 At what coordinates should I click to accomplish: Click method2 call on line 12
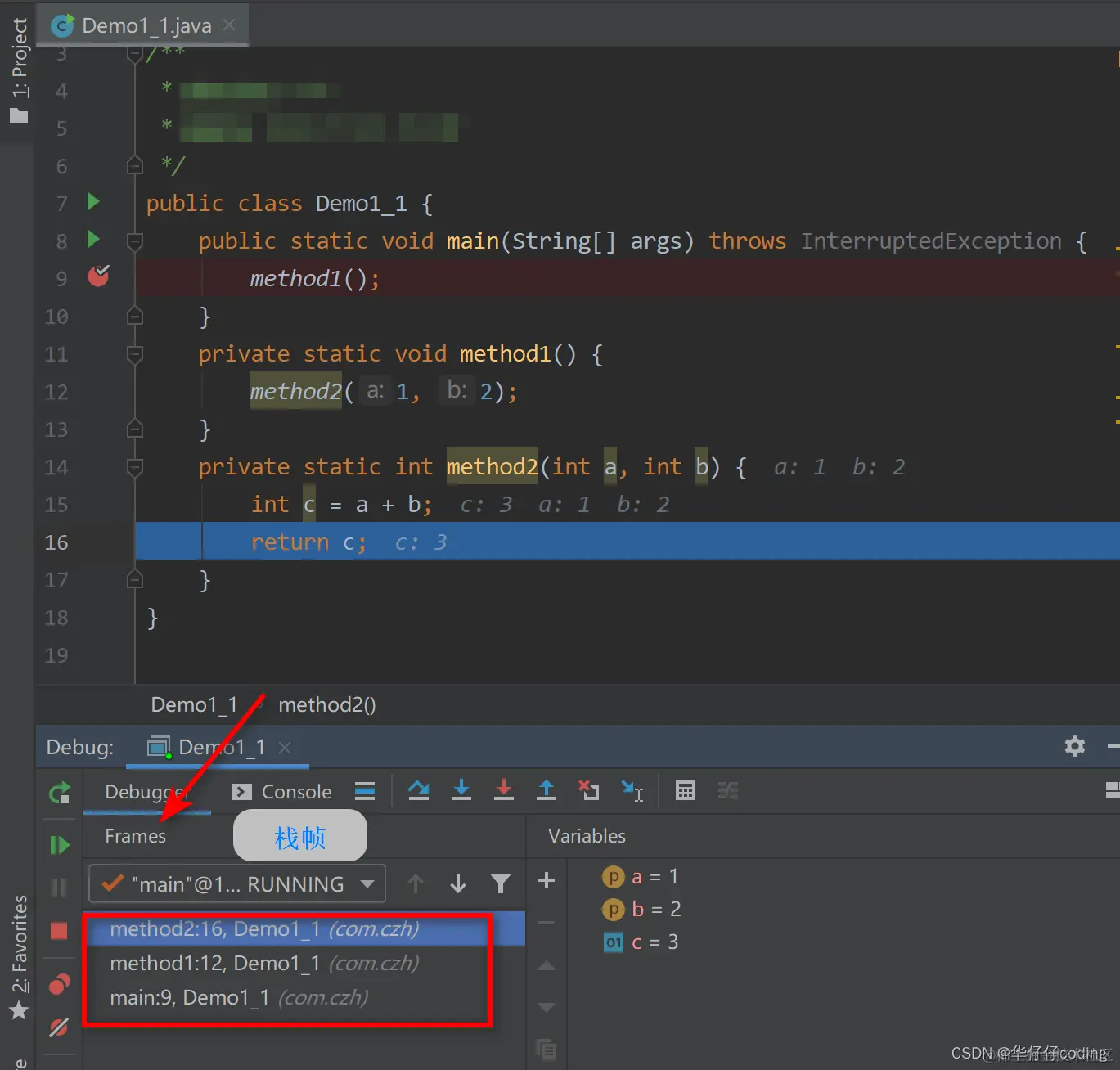295,392
